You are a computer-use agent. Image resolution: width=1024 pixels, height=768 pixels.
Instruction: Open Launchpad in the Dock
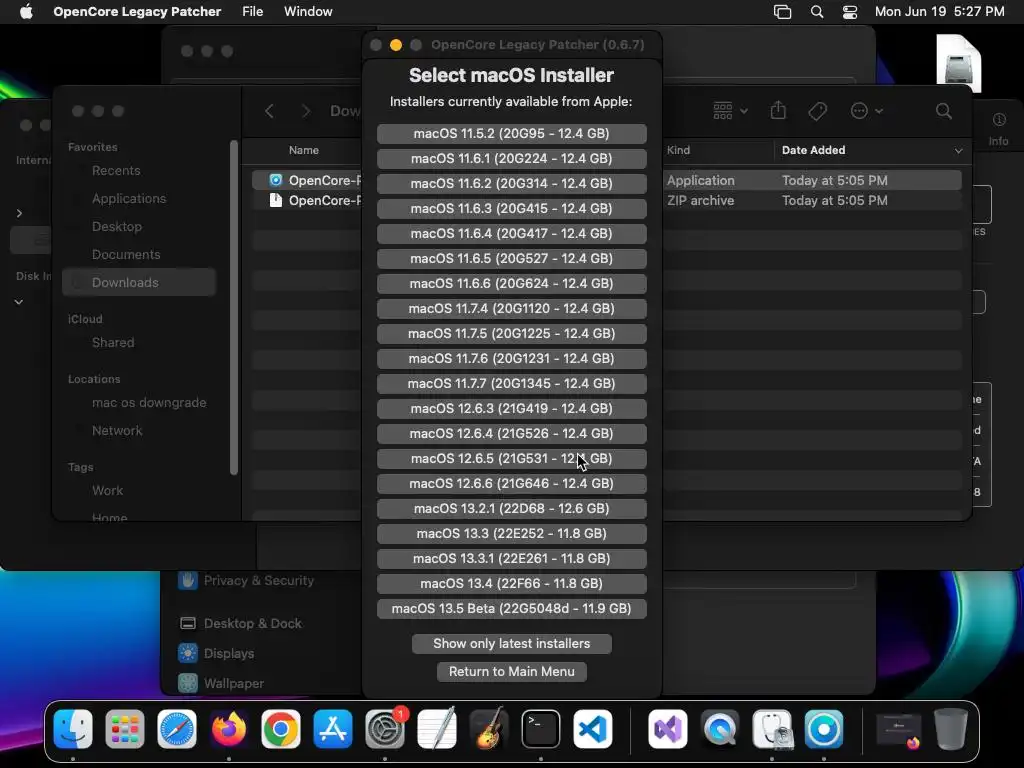[125, 729]
